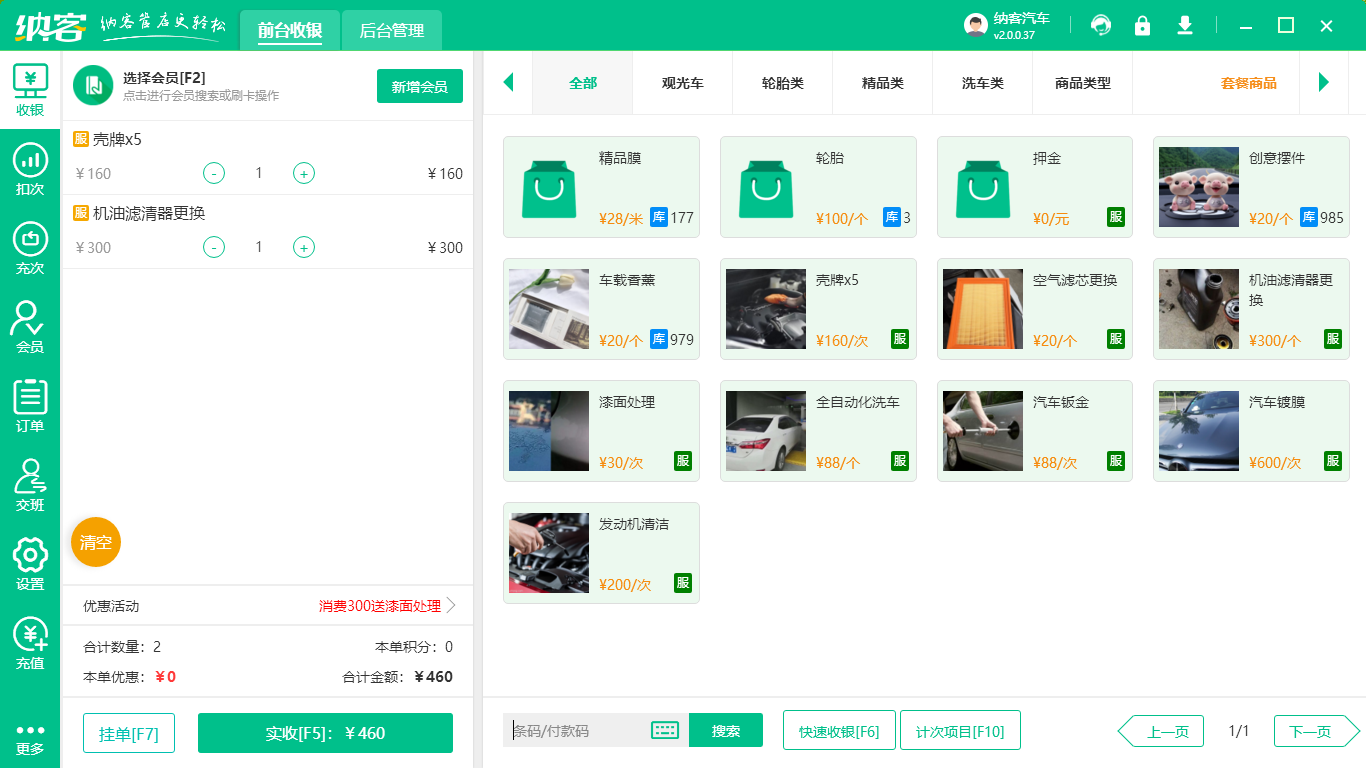Open the 充次 sidebar icon

(30, 249)
